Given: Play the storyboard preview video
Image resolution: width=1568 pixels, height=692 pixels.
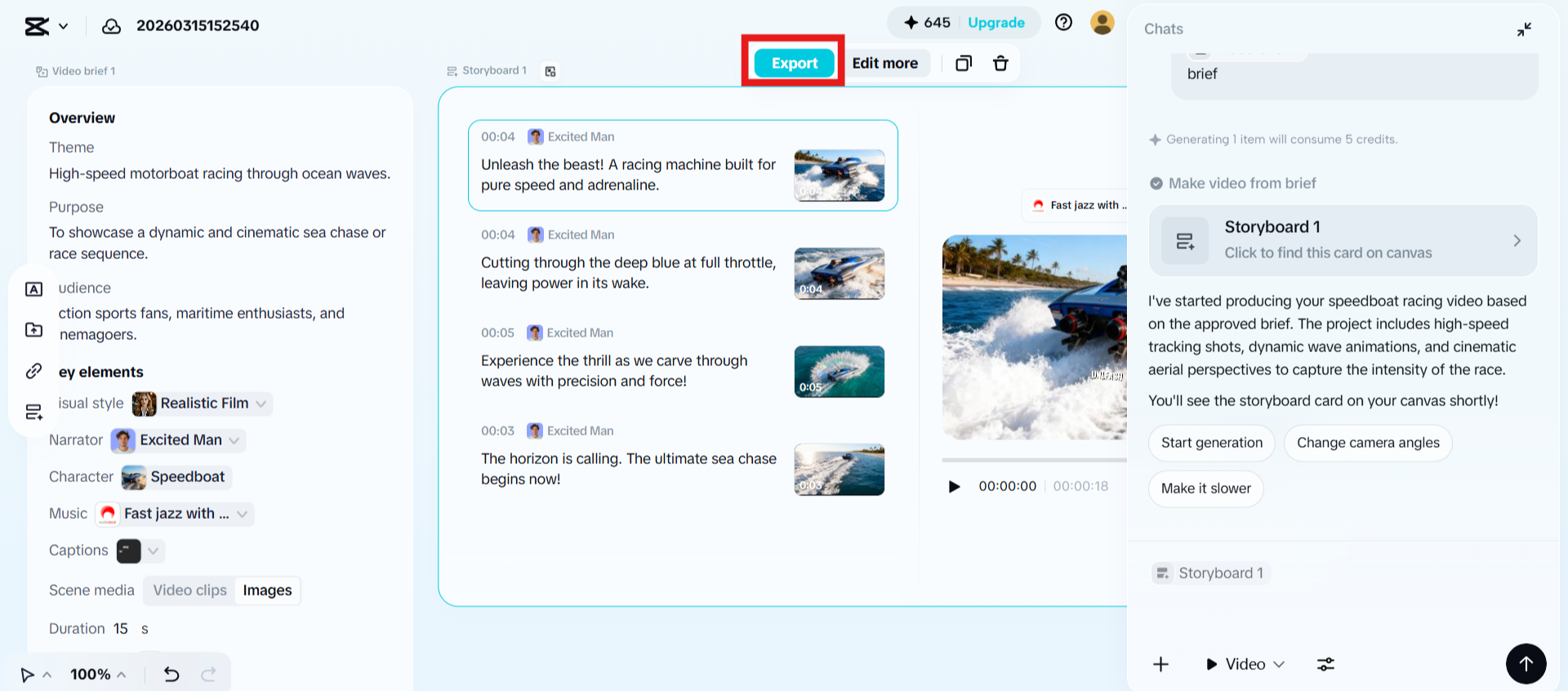Looking at the screenshot, I should 954,487.
